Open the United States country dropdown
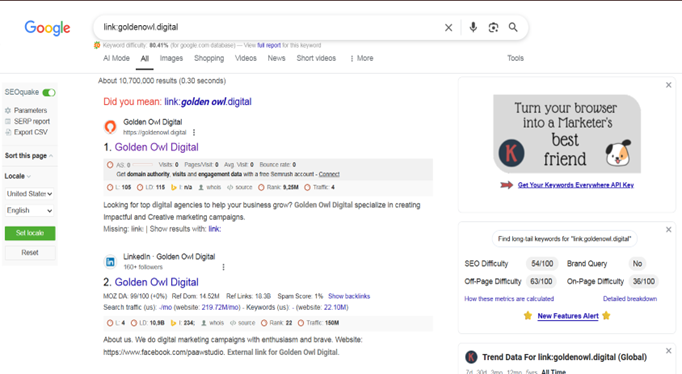The height and width of the screenshot is (374, 682). pyautogui.click(x=29, y=194)
